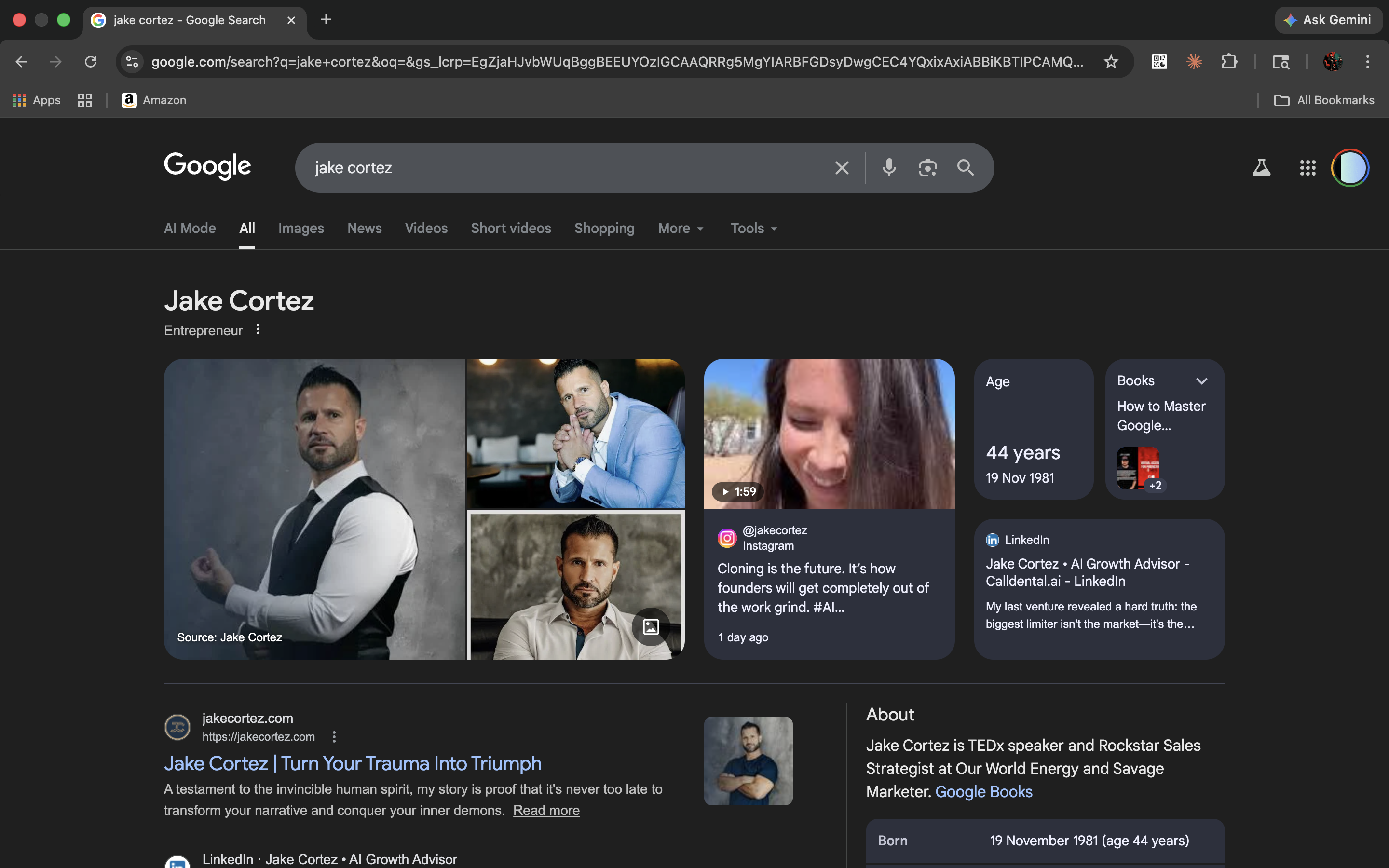Reload the page
1389x868 pixels.
point(90,61)
